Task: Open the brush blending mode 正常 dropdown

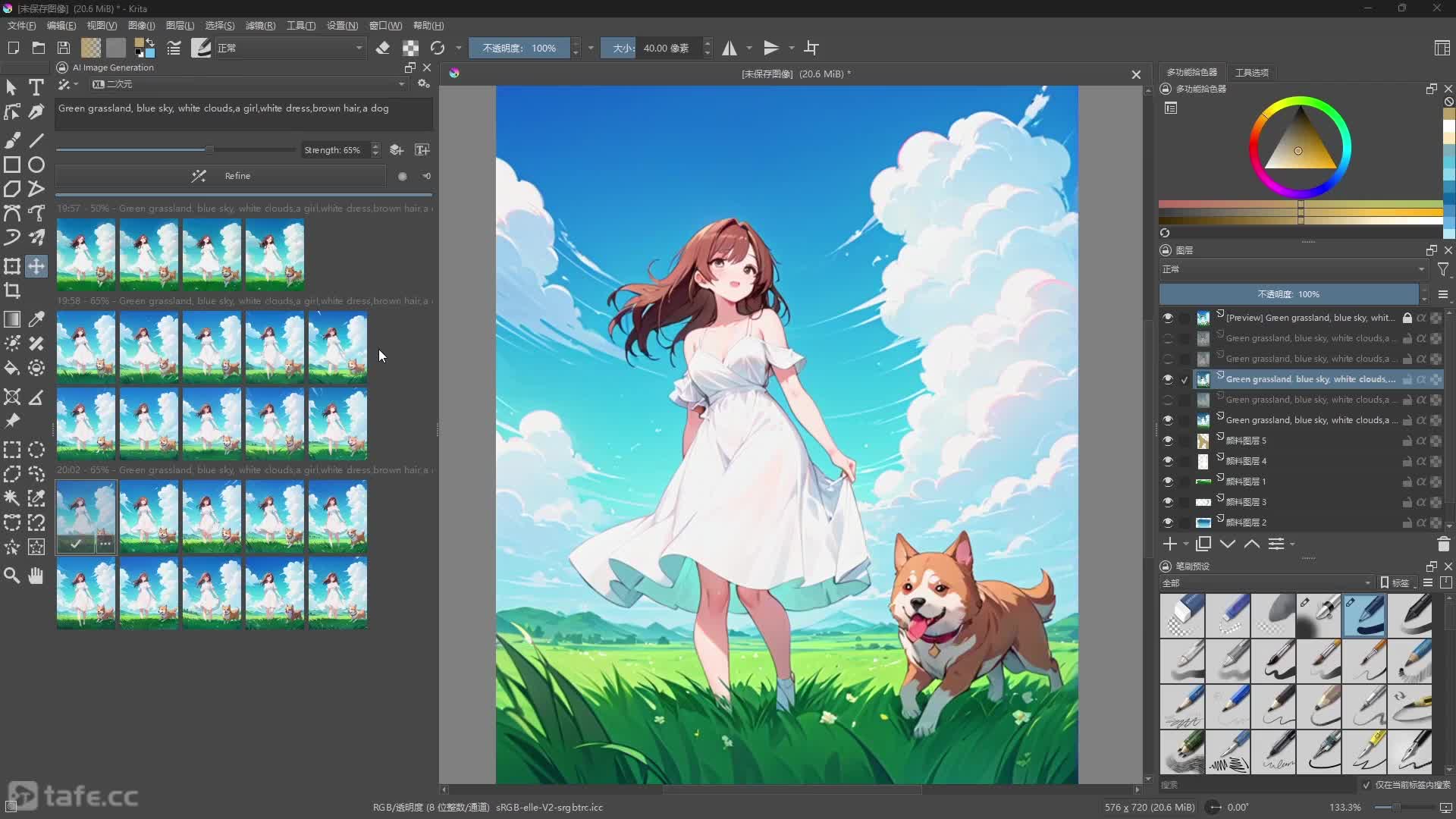Action: pos(290,48)
